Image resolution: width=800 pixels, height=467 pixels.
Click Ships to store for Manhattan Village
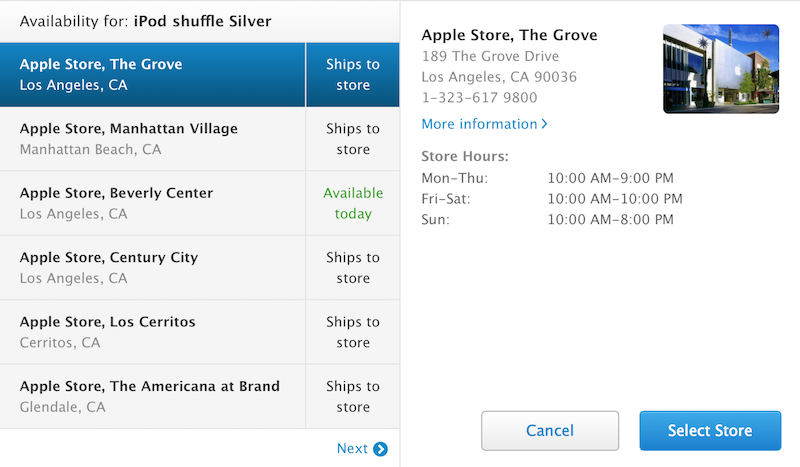point(353,139)
